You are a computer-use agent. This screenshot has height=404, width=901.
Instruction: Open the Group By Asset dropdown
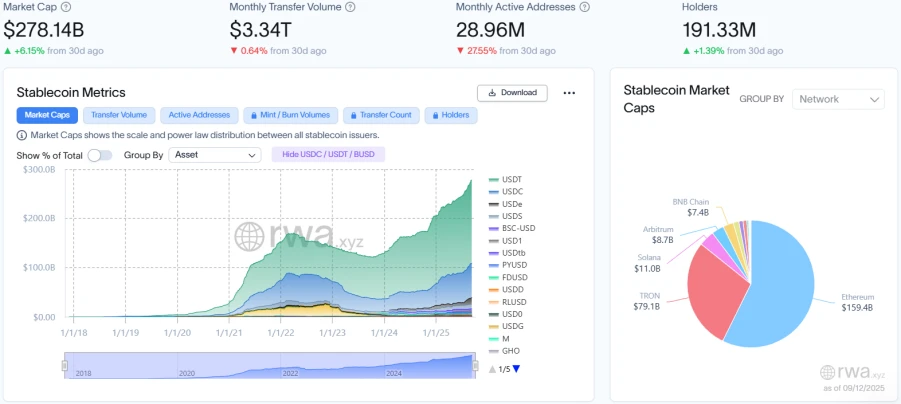click(215, 155)
